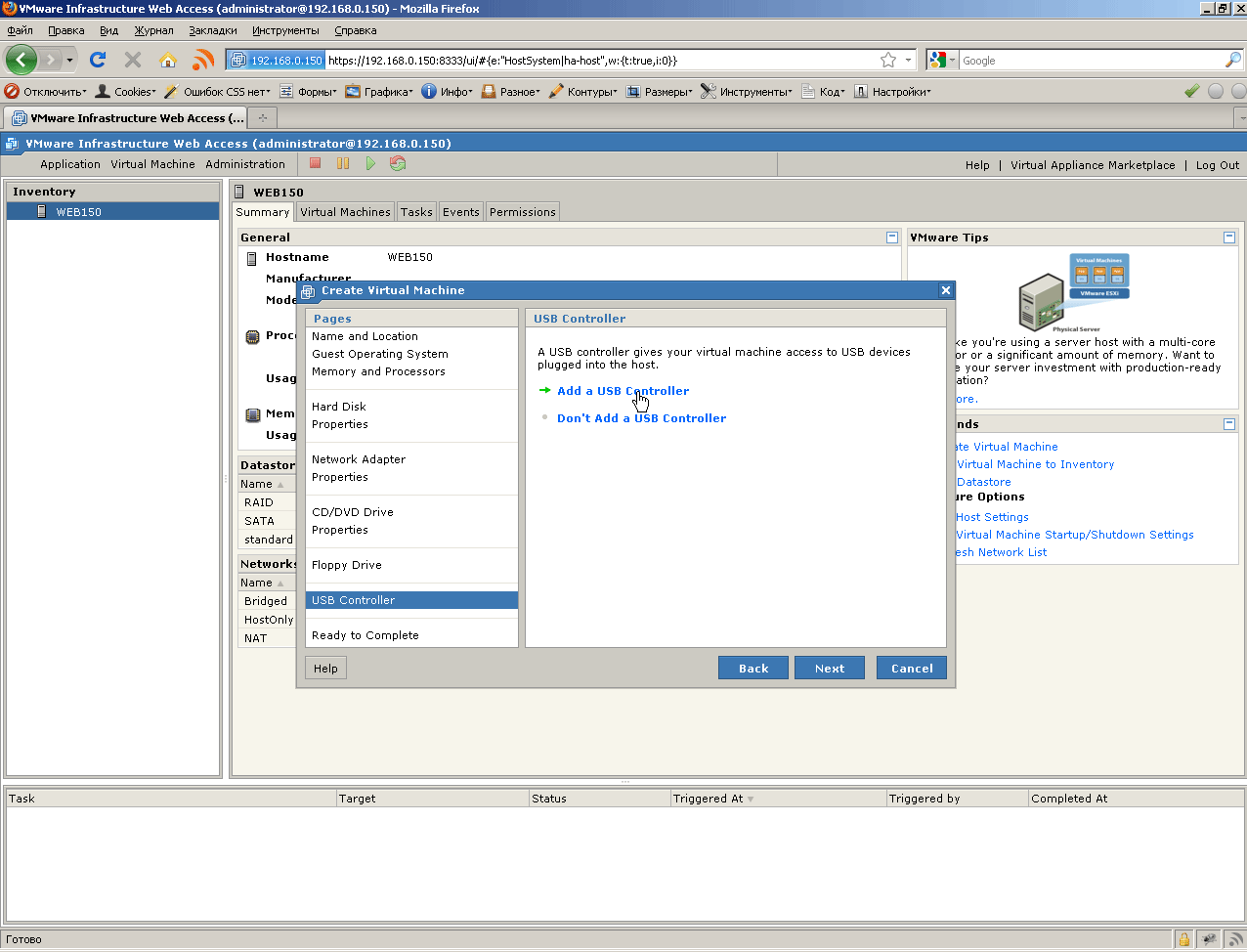Reload the page in Firefox

coord(98,60)
